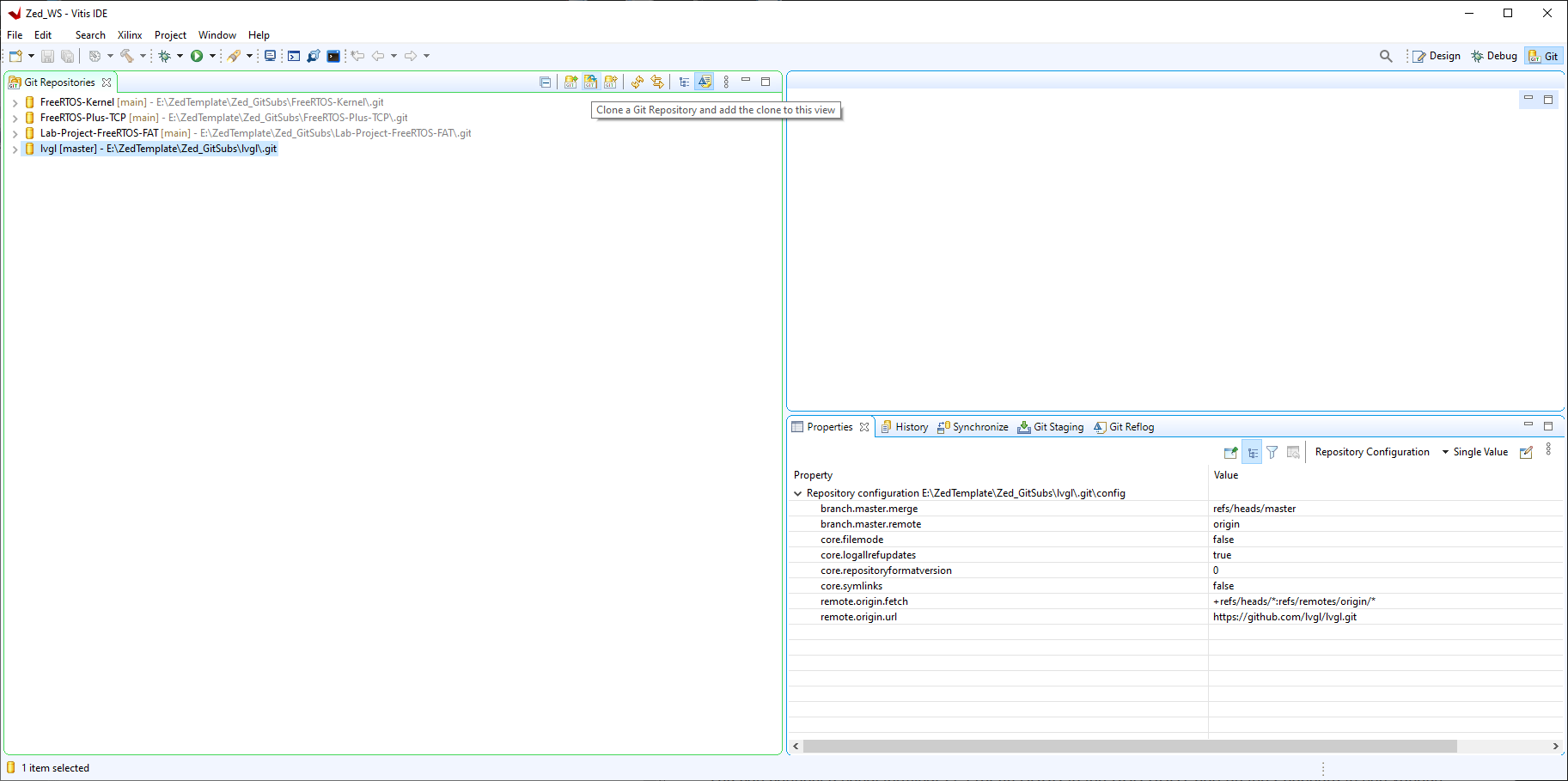
Task: Toggle Show Advanced Properties filter
Action: (1272, 452)
